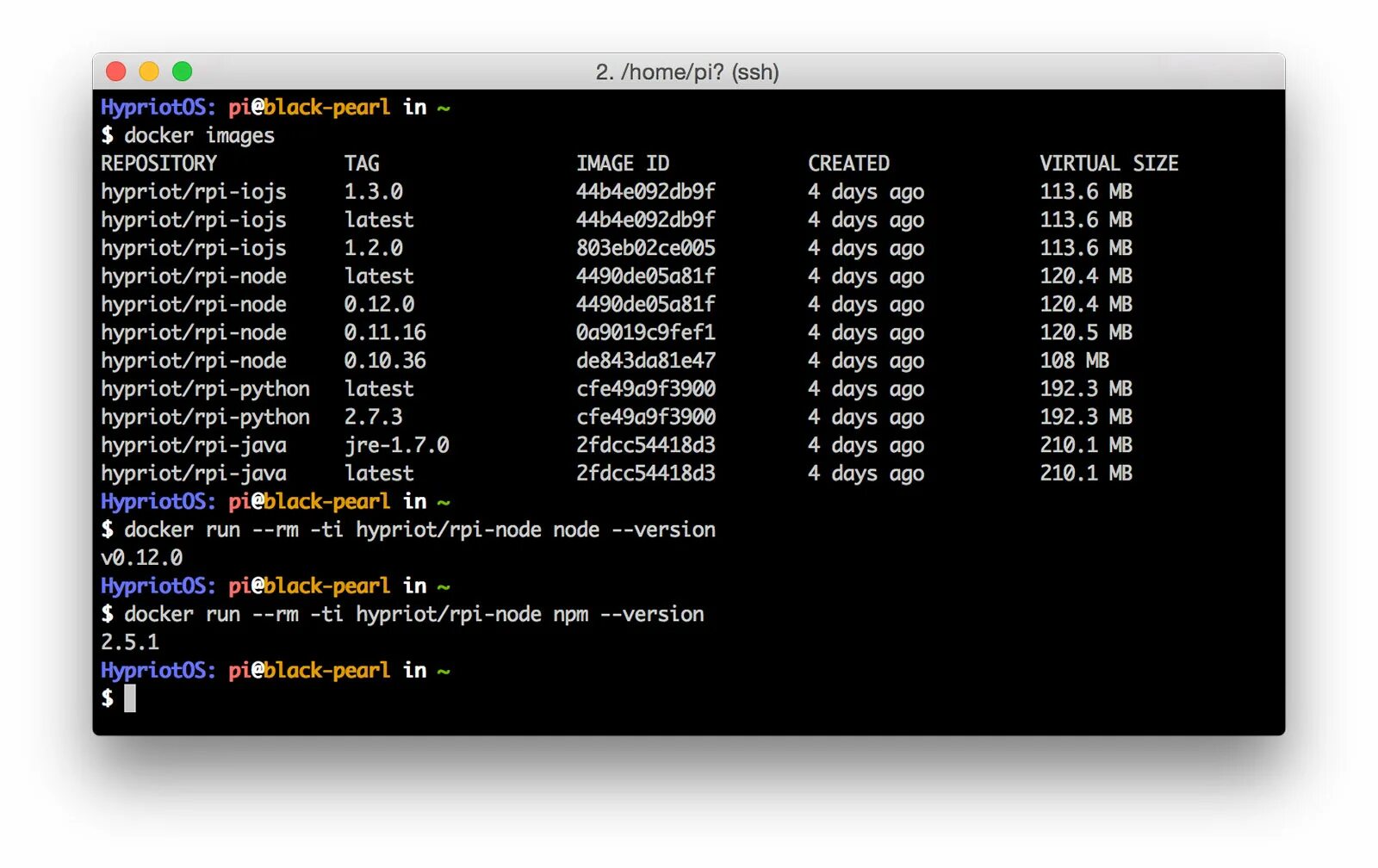This screenshot has width=1378, height=868.
Task: Select the REPOSITORY column header
Action: click(x=159, y=164)
